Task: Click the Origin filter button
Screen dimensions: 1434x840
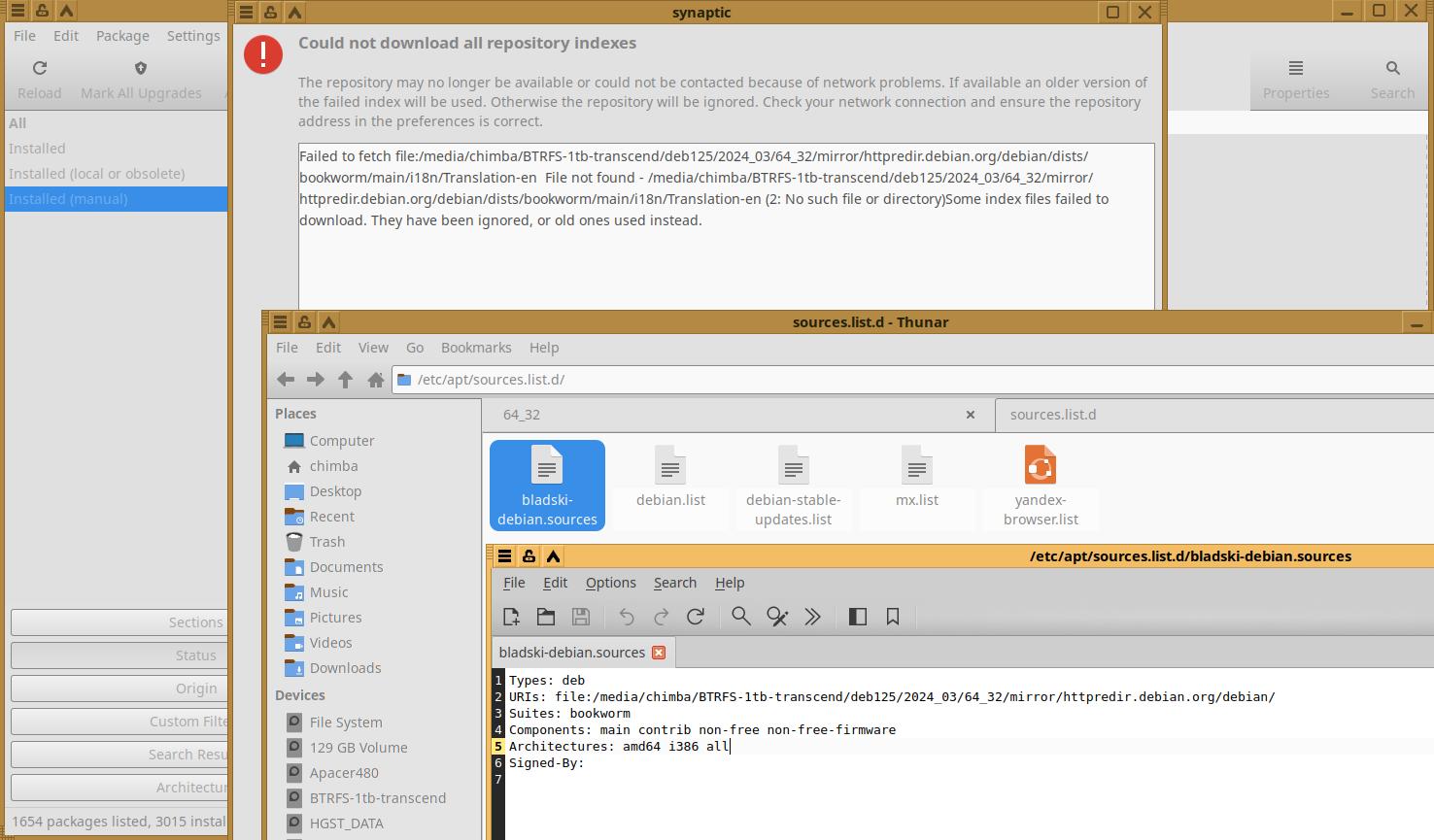Action: click(x=119, y=689)
